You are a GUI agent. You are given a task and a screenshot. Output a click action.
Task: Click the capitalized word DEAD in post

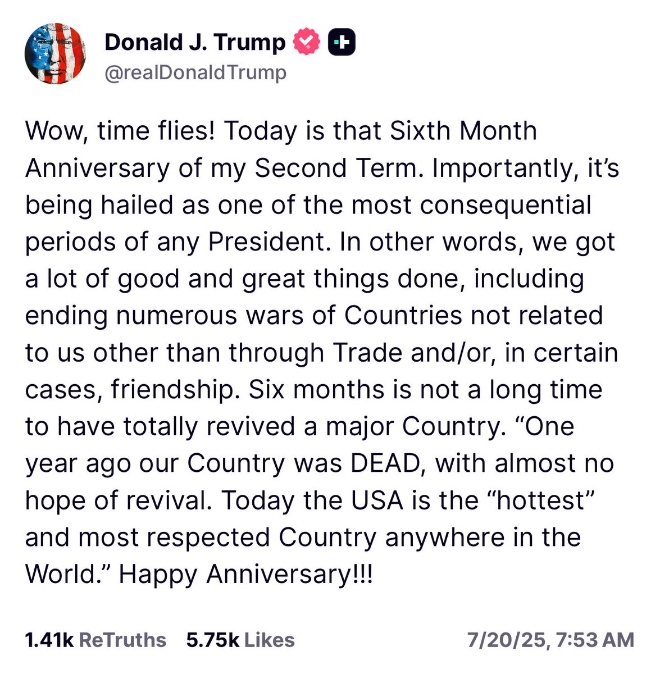pos(385,463)
